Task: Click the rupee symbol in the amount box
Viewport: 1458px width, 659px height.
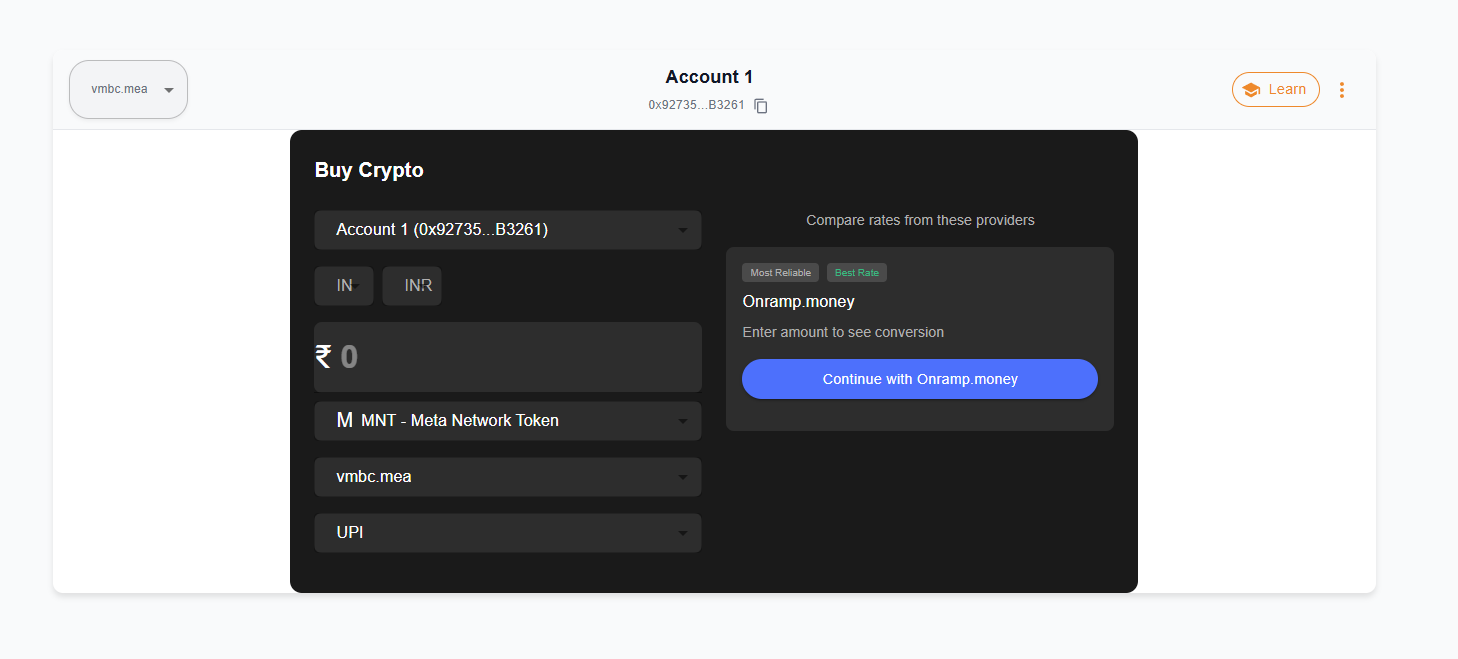Action: [323, 357]
